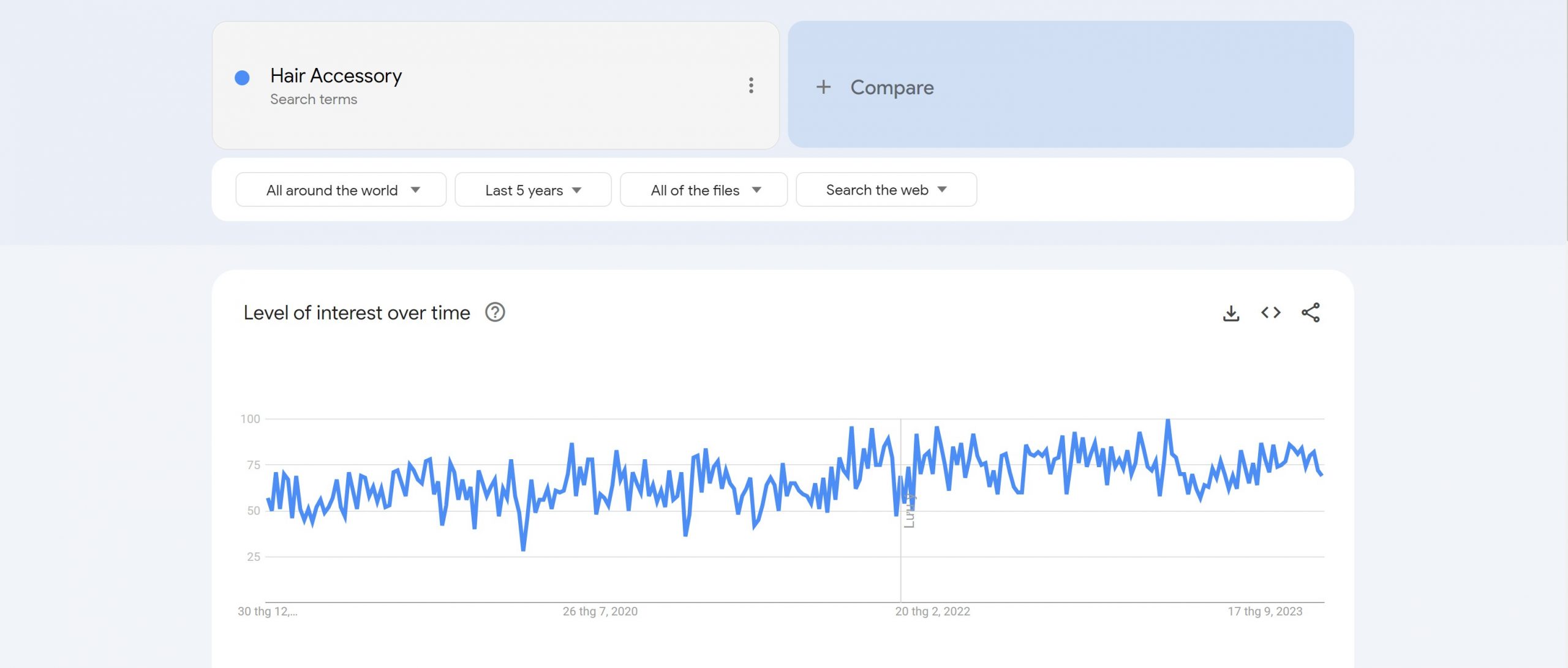Image resolution: width=1568 pixels, height=668 pixels.
Task: Click the share icon on the chart
Action: [1310, 313]
